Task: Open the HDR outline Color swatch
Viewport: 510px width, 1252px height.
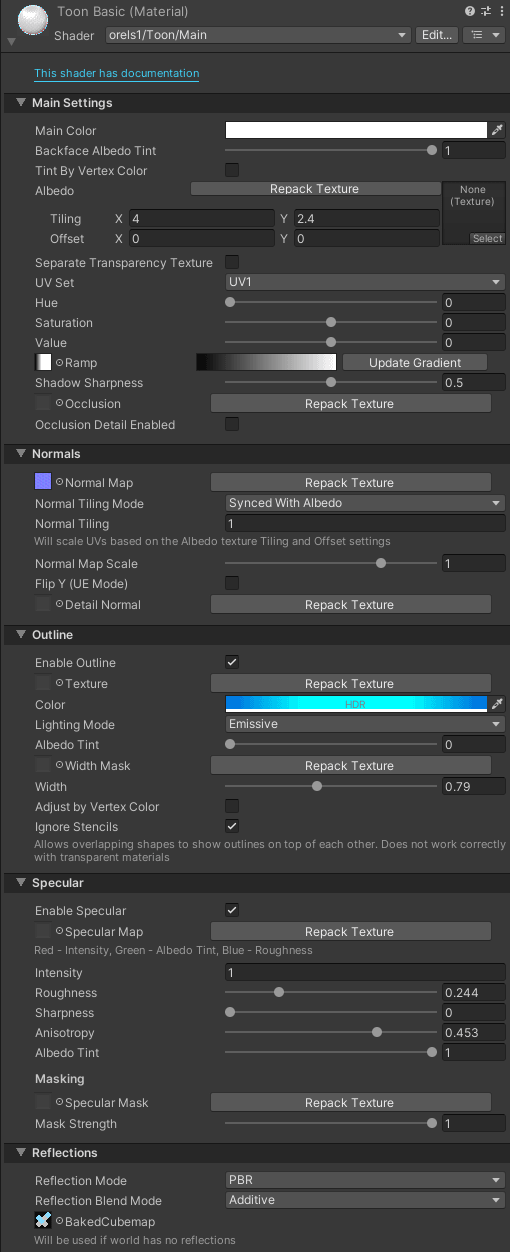Action: coord(356,704)
